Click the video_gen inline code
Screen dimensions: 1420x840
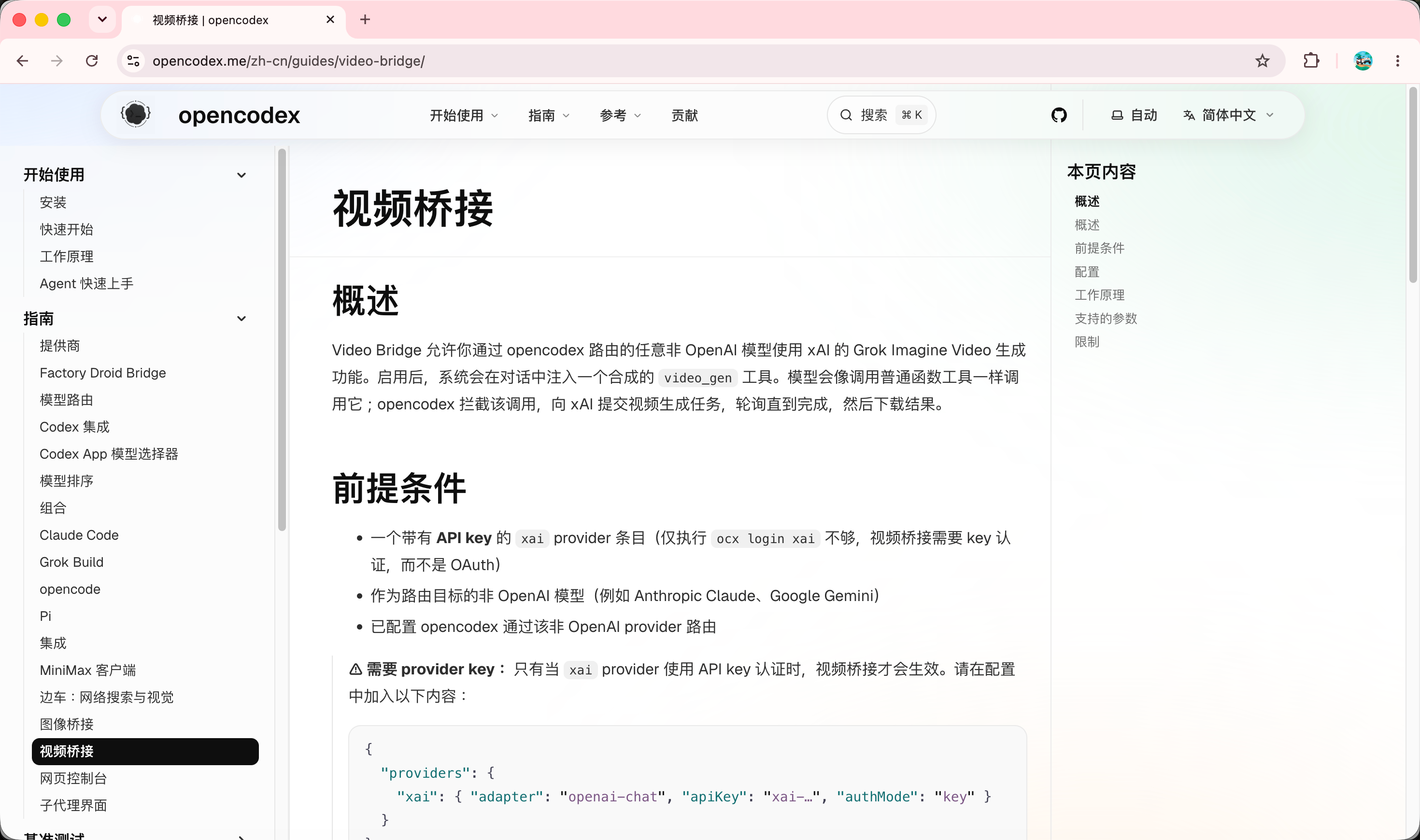click(697, 378)
